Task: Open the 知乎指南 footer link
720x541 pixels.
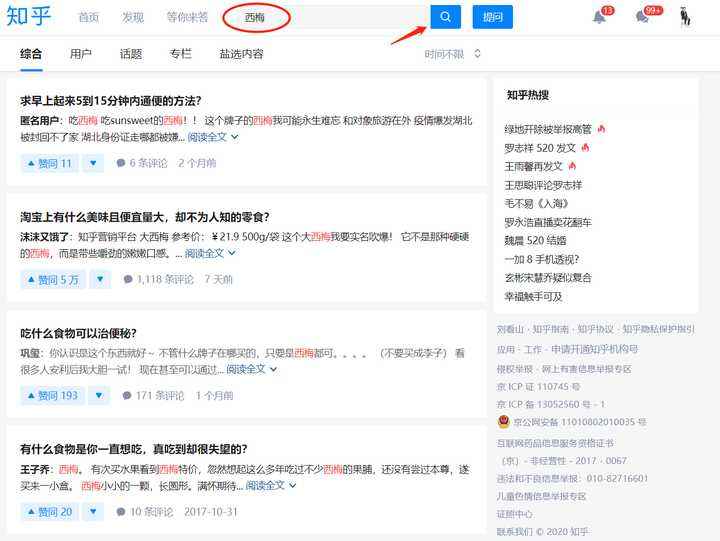Action: pyautogui.click(x=550, y=329)
